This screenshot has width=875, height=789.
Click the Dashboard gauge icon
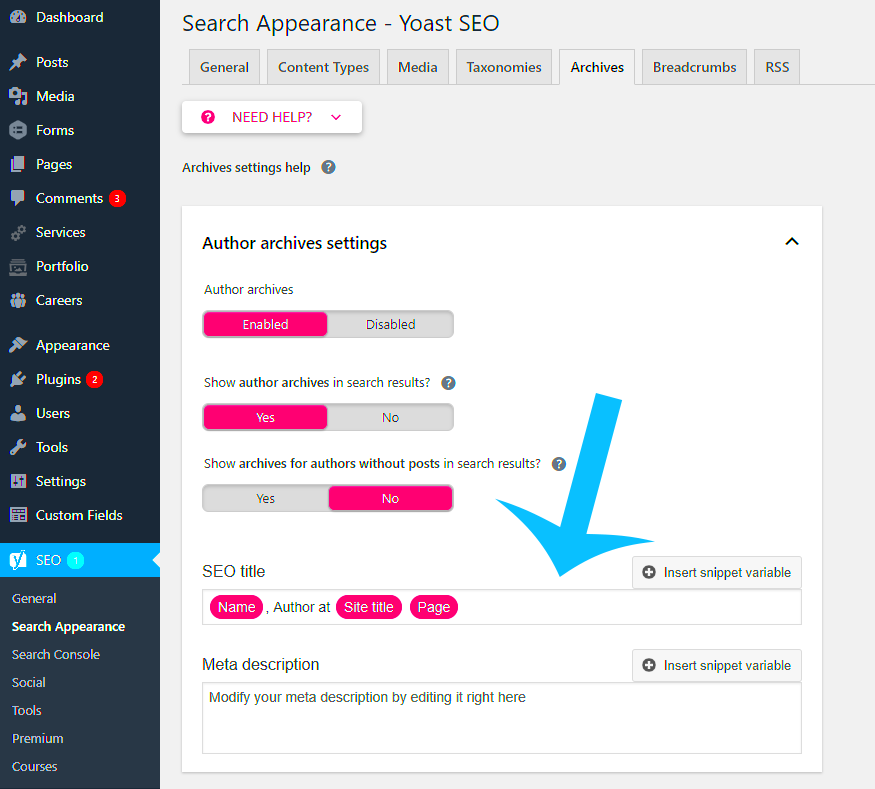pyautogui.click(x=18, y=17)
